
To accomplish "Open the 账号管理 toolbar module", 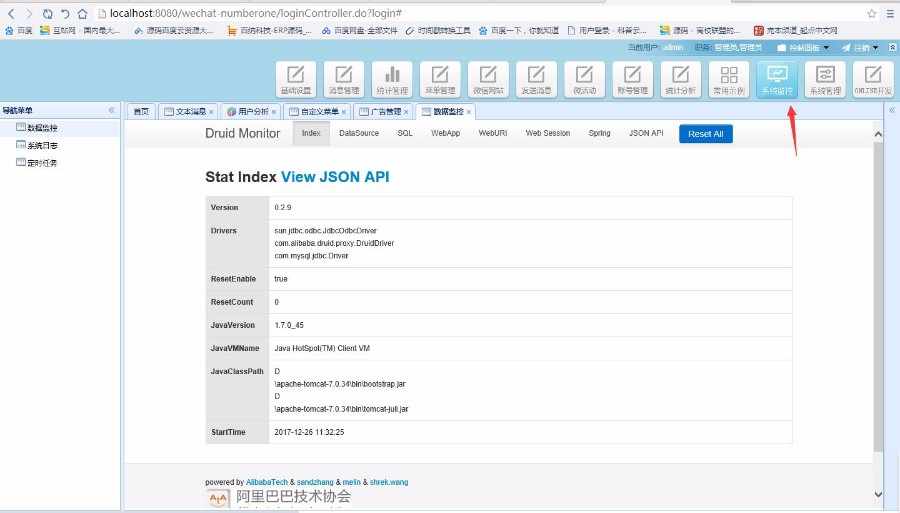I will tap(633, 79).
